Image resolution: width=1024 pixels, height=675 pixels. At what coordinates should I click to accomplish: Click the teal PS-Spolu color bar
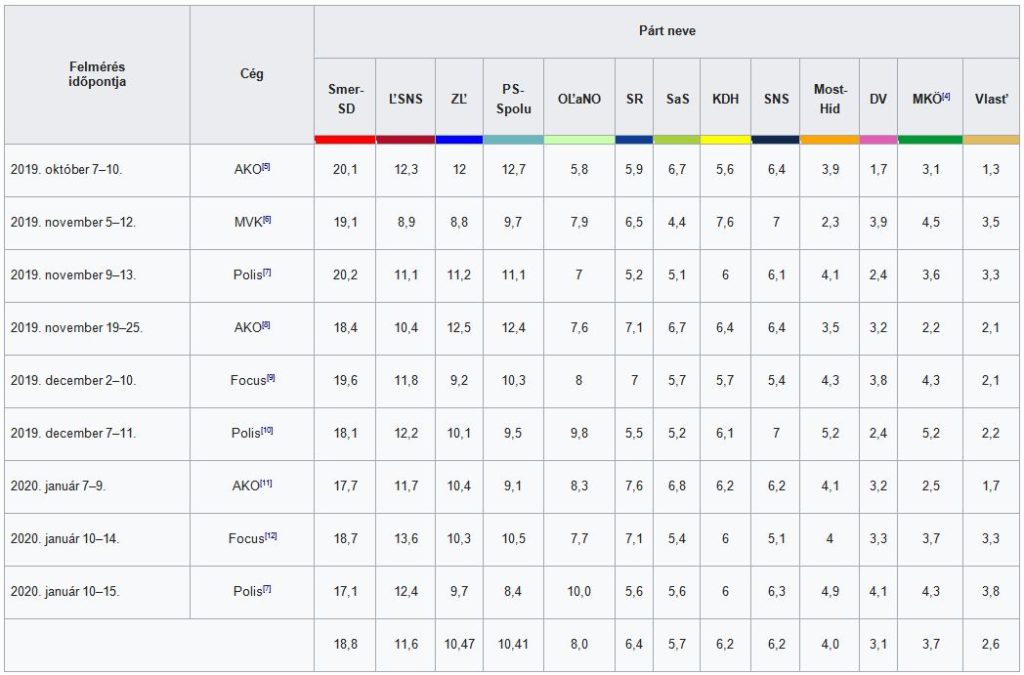pos(513,139)
